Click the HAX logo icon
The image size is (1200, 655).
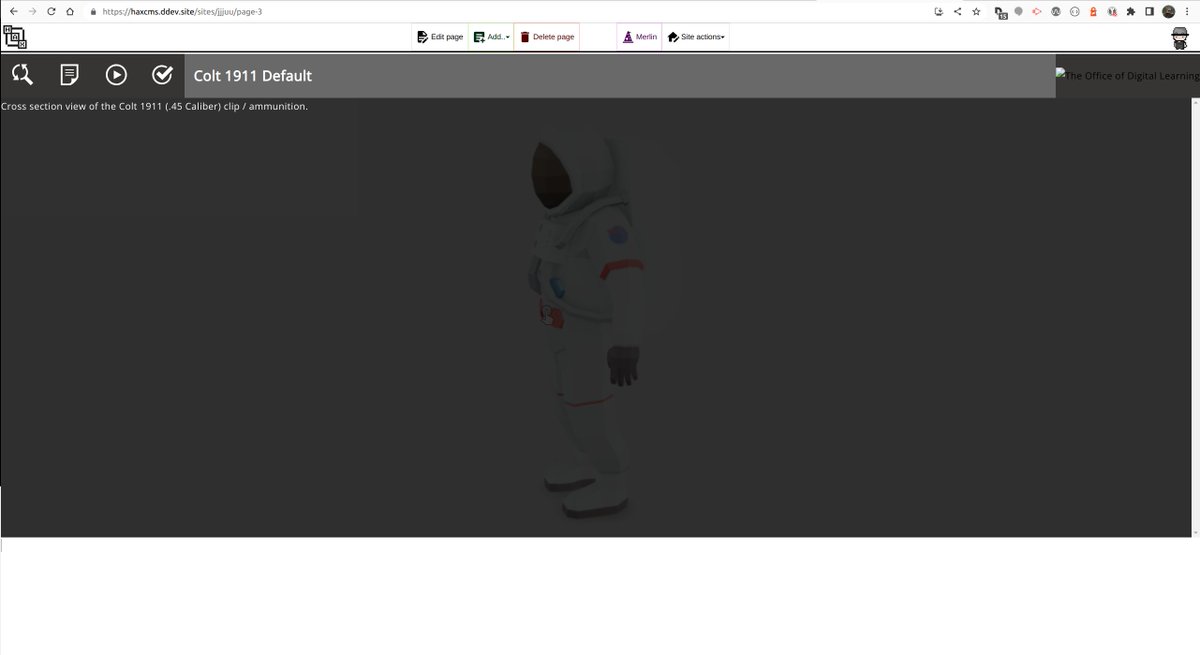tap(14, 37)
